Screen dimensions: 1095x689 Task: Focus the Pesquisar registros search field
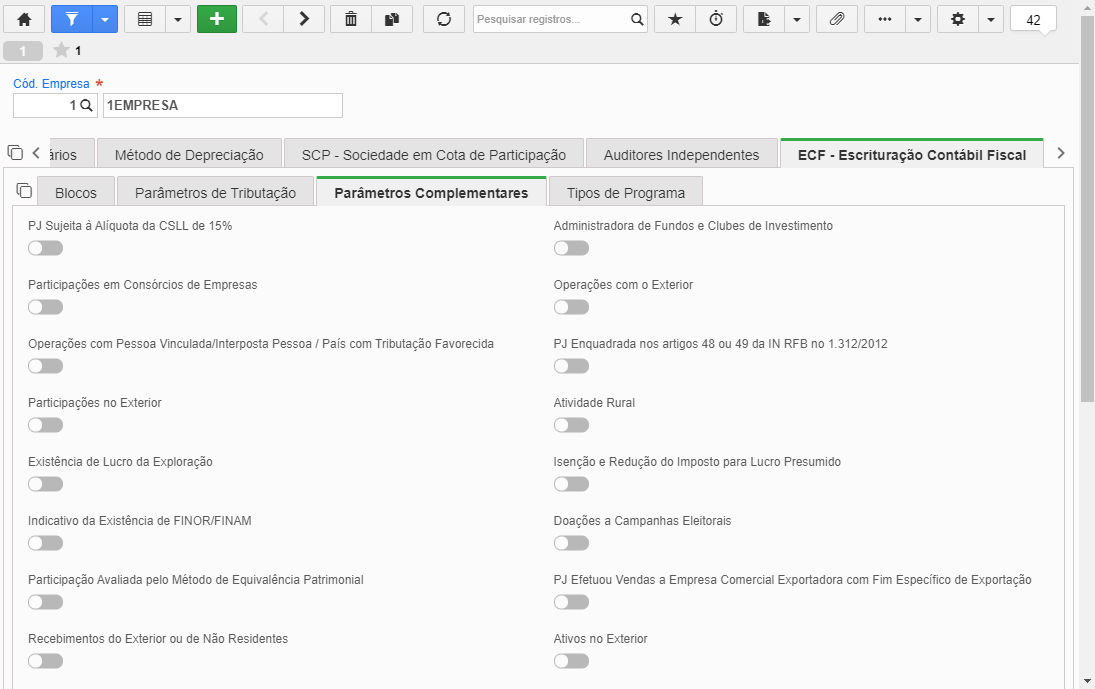(550, 19)
